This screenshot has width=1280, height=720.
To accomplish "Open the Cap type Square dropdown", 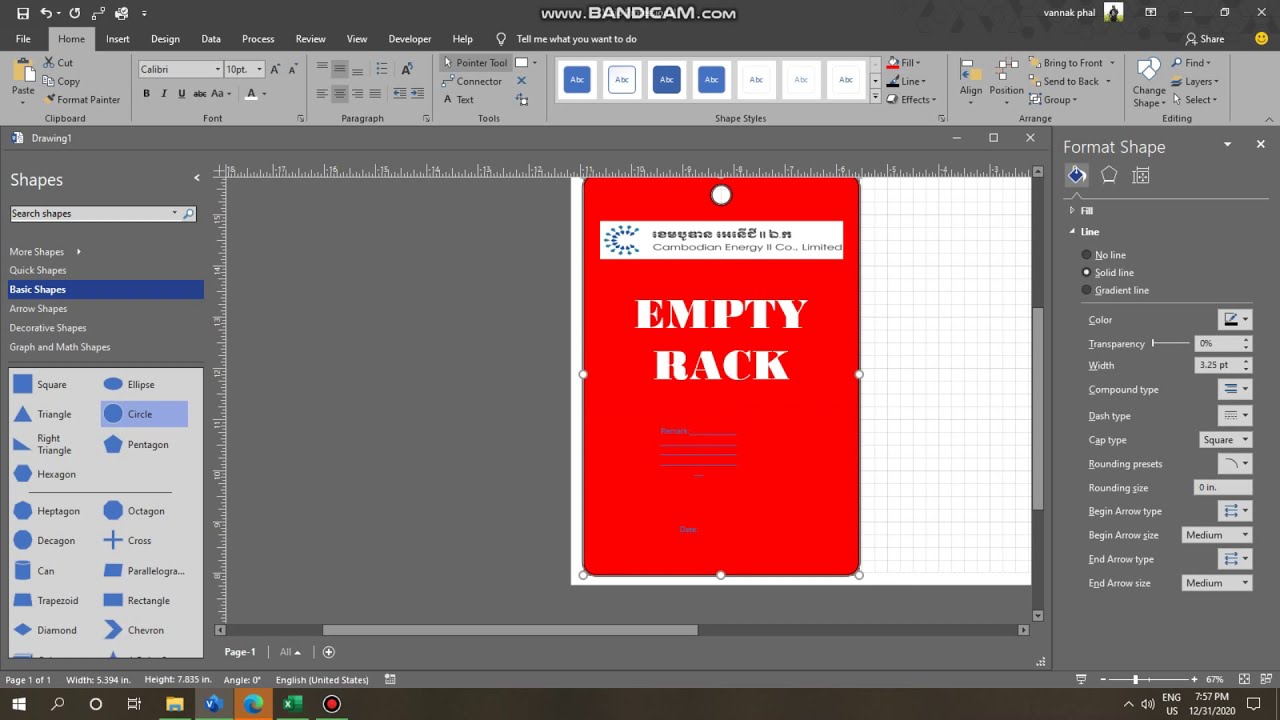I will click(1225, 440).
